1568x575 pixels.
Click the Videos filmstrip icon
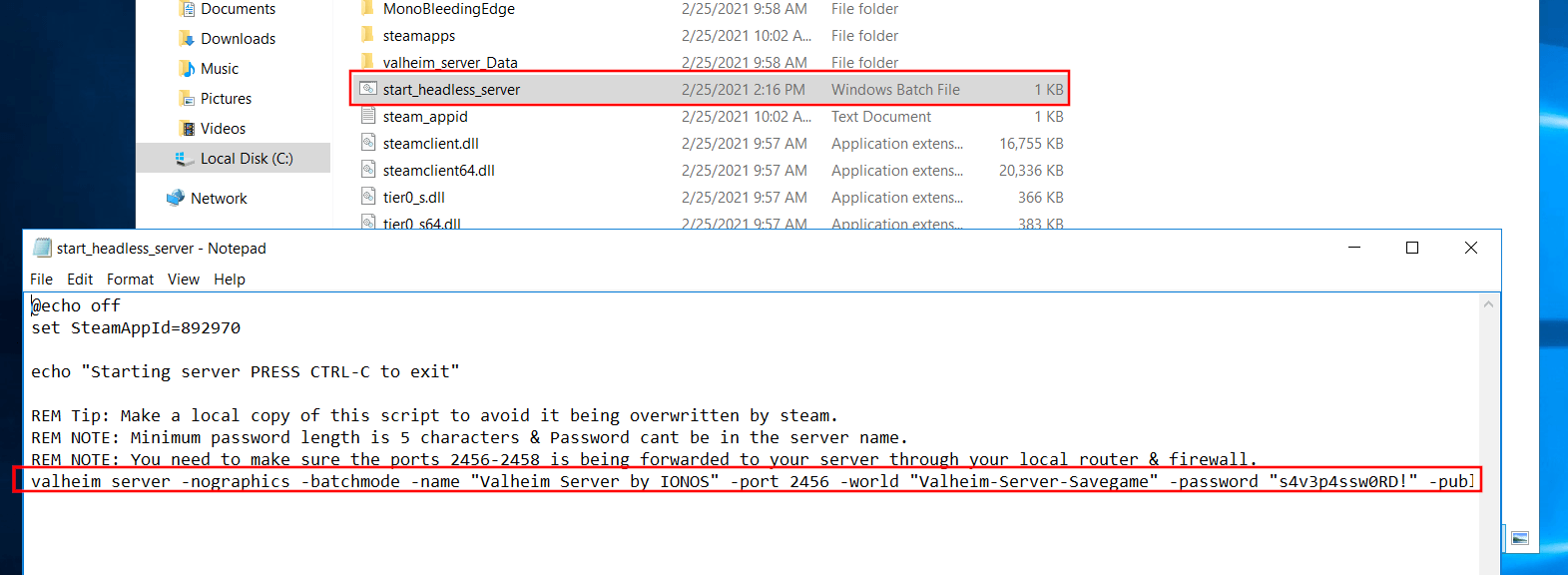pyautogui.click(x=187, y=129)
